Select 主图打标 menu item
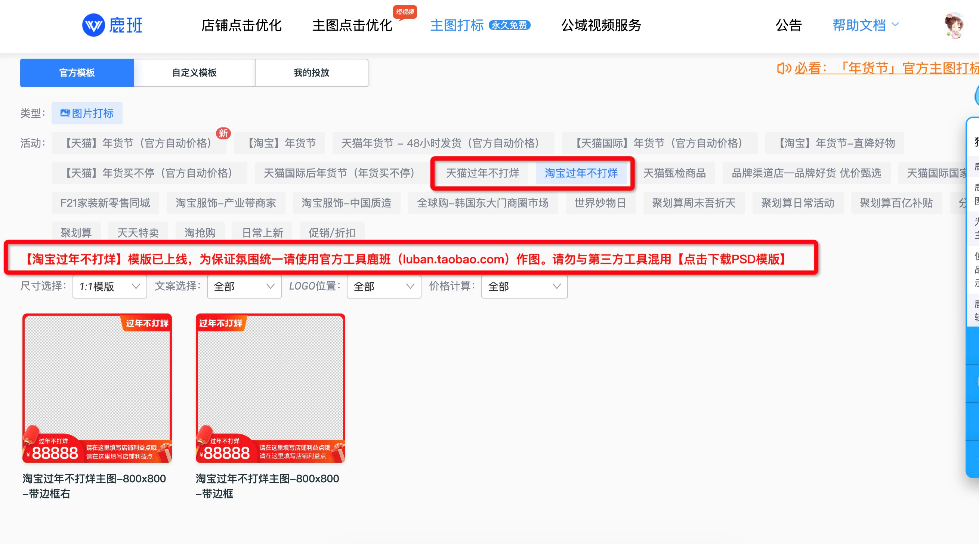Viewport: 979px width, 544px height. (457, 26)
